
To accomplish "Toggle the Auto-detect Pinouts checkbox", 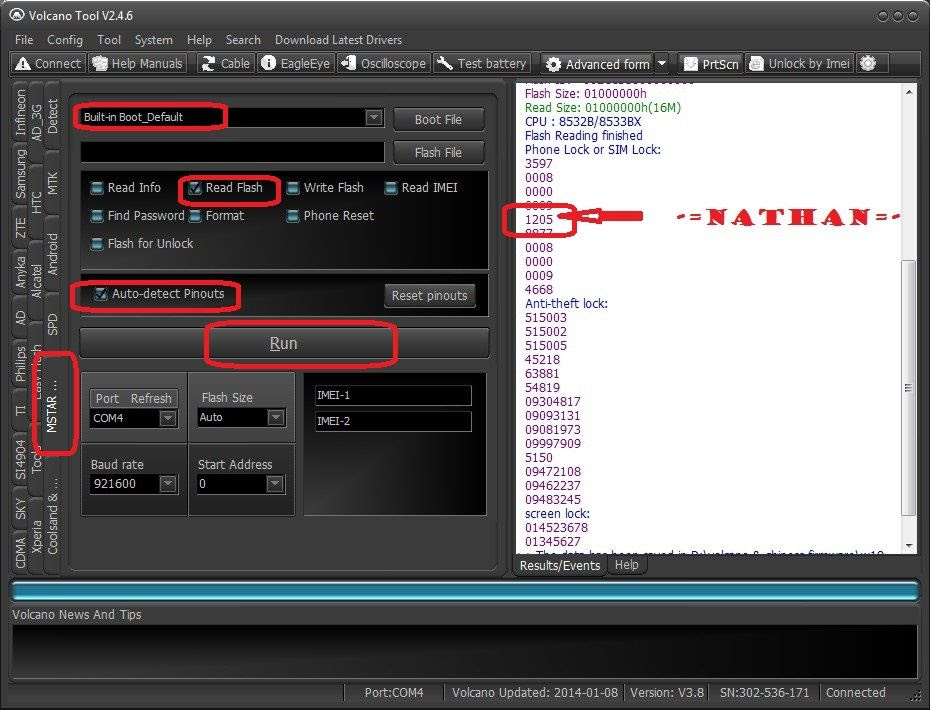I will point(101,294).
